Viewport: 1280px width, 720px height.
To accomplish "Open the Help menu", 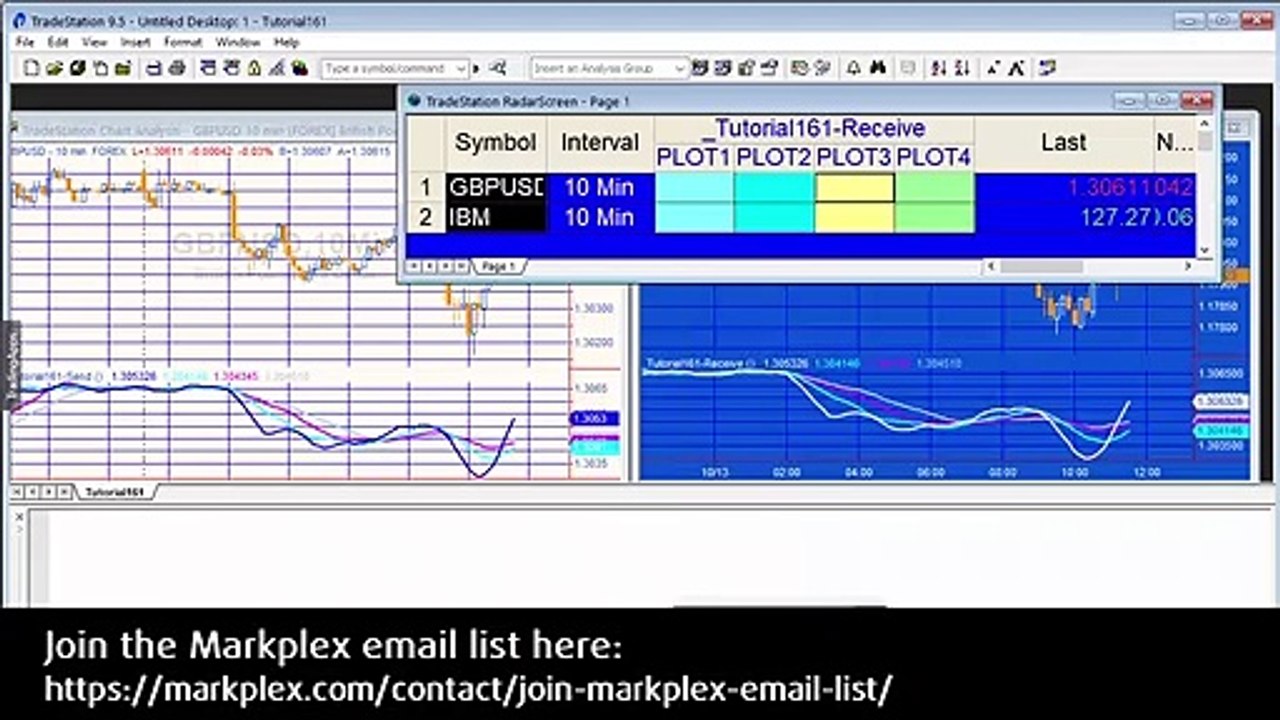I will click(x=287, y=42).
